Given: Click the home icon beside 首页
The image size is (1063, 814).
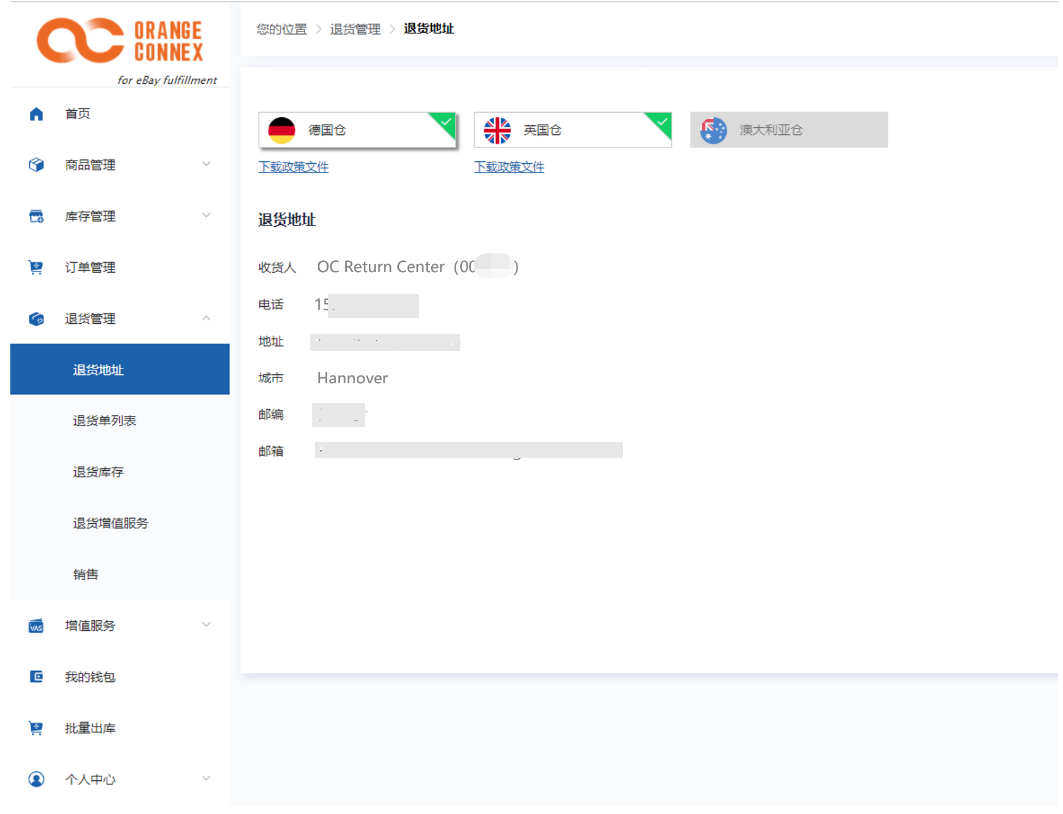Looking at the screenshot, I should tap(37, 114).
